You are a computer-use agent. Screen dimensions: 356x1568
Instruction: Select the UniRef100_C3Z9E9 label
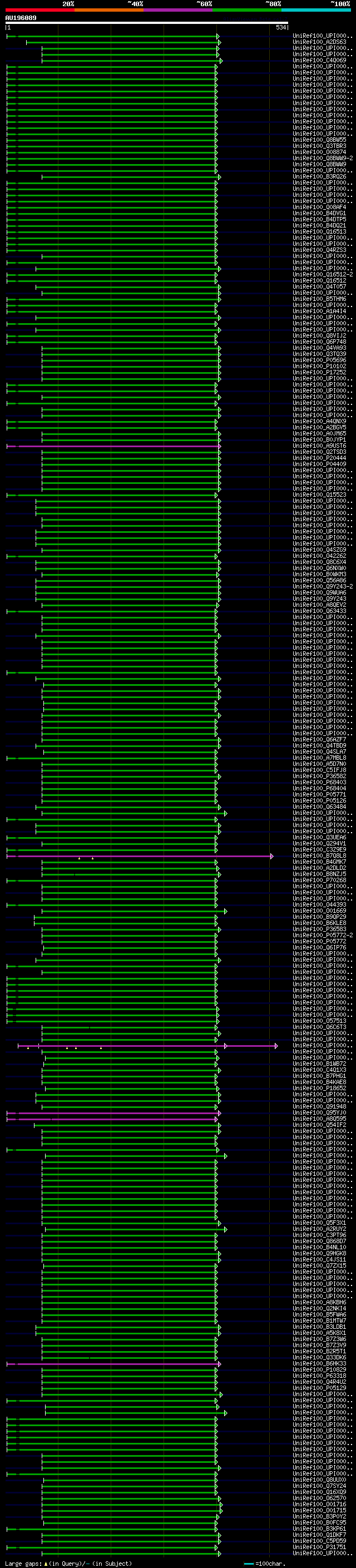[319, 850]
